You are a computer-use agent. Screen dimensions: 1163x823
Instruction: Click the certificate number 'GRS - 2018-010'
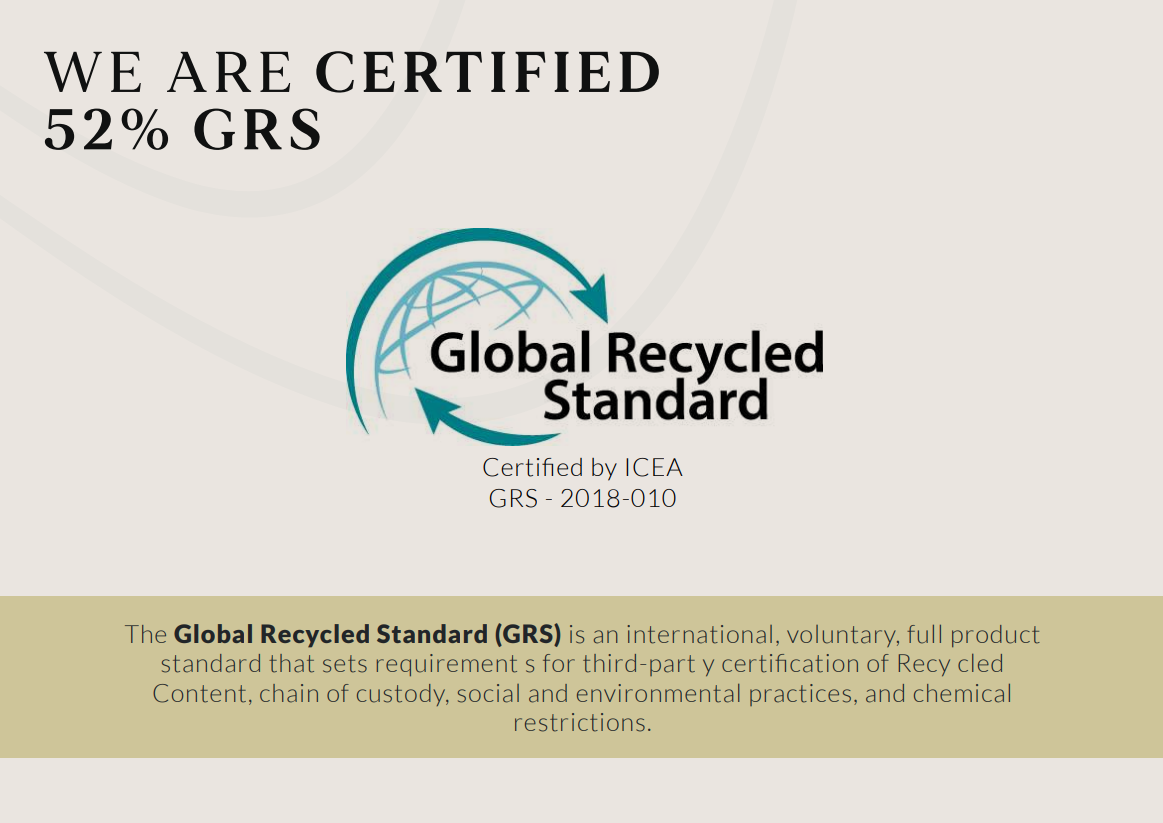pos(582,498)
